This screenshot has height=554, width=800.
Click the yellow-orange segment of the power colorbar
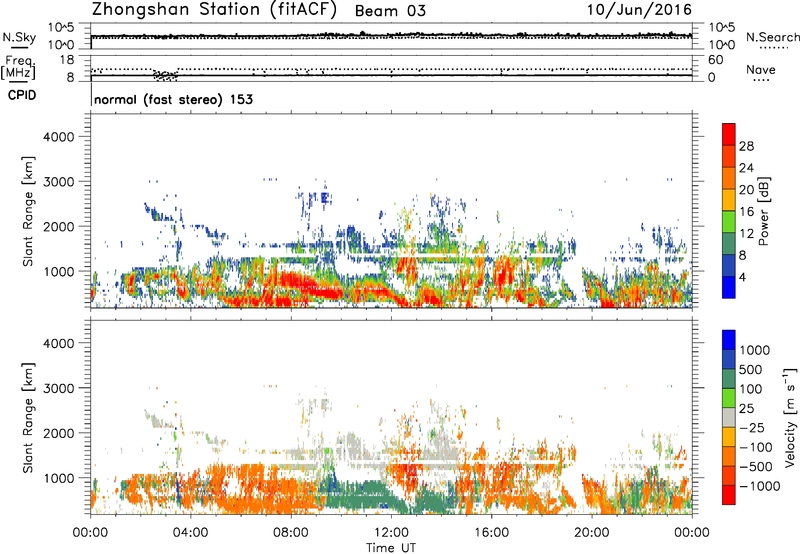click(x=729, y=199)
